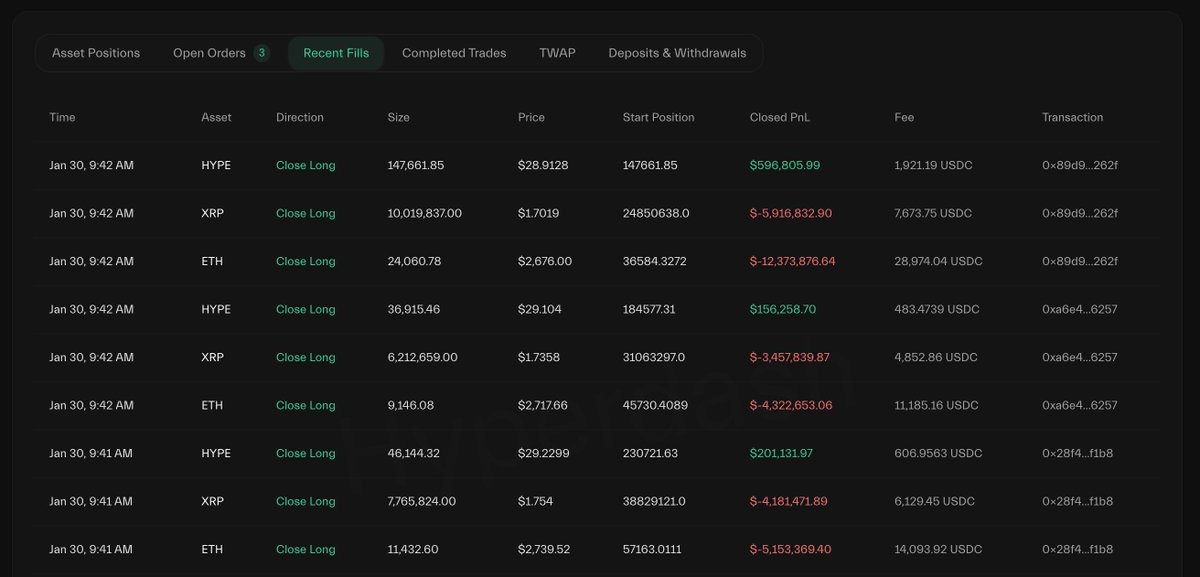
Task: Sort by the Time column header
Action: [62, 117]
